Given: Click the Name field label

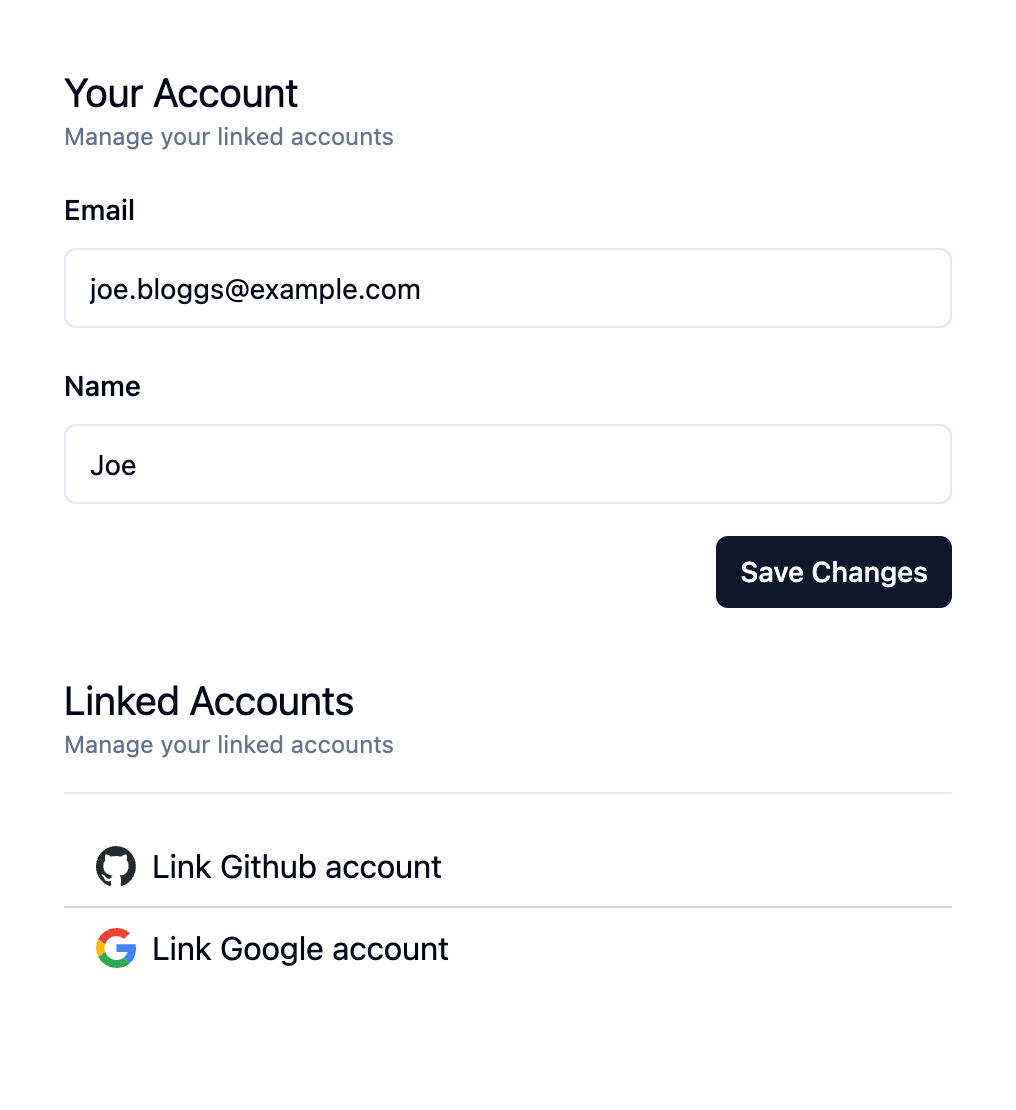Looking at the screenshot, I should pyautogui.click(x=103, y=387).
